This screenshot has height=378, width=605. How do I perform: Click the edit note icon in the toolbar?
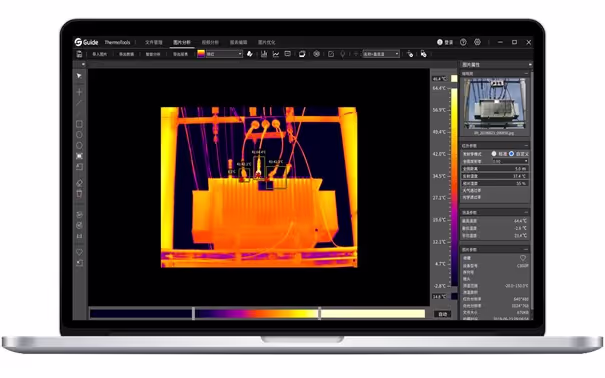pyautogui.click(x=331, y=54)
